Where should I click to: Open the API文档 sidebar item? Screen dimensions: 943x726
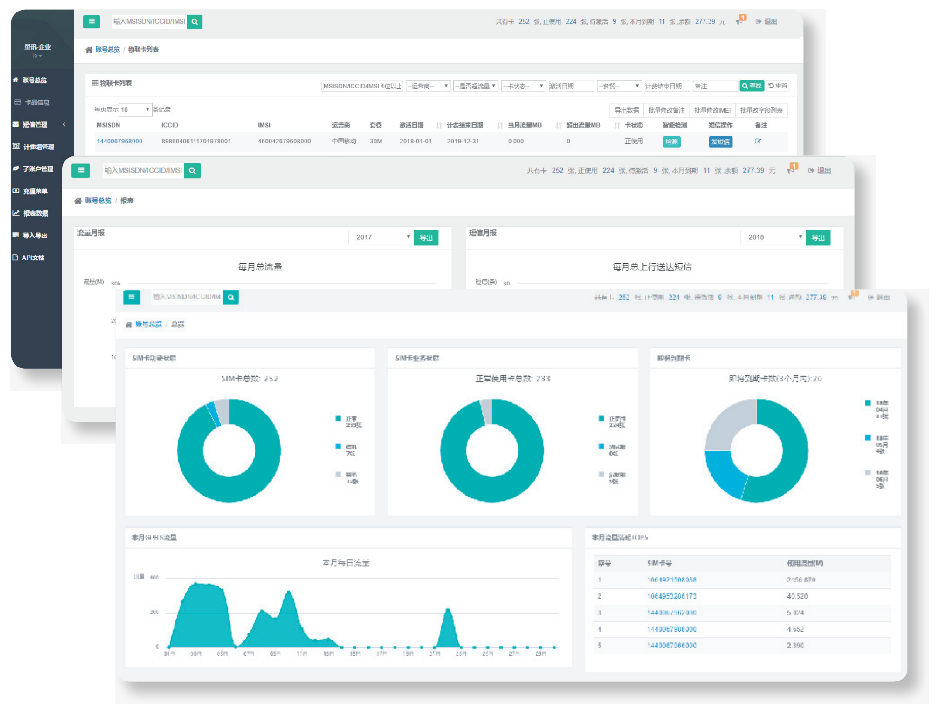32,257
